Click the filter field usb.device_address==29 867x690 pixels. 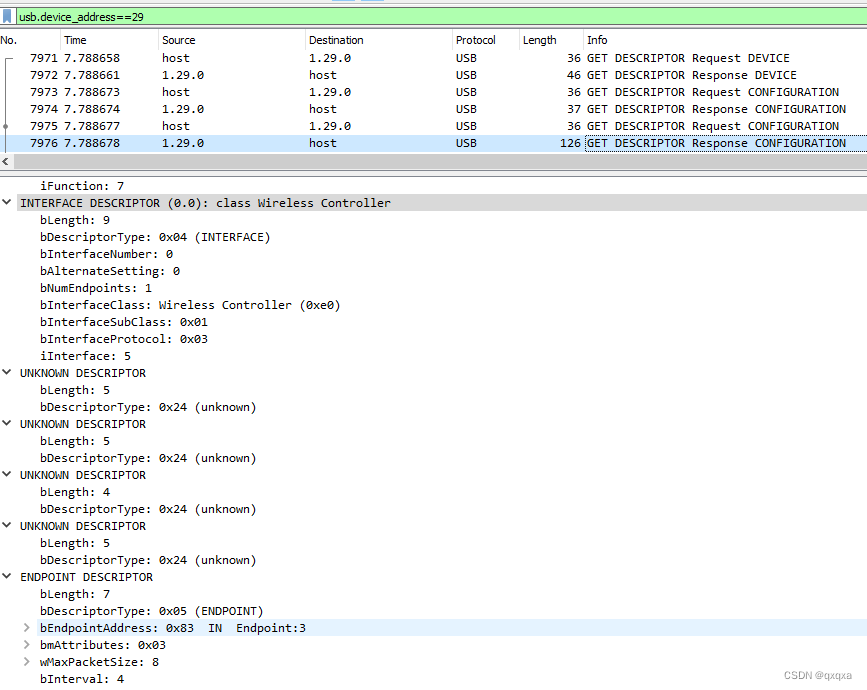point(441,17)
